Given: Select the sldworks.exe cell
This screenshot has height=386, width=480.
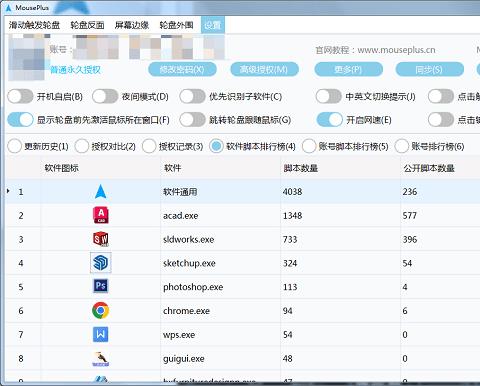Looking at the screenshot, I should pos(220,239).
